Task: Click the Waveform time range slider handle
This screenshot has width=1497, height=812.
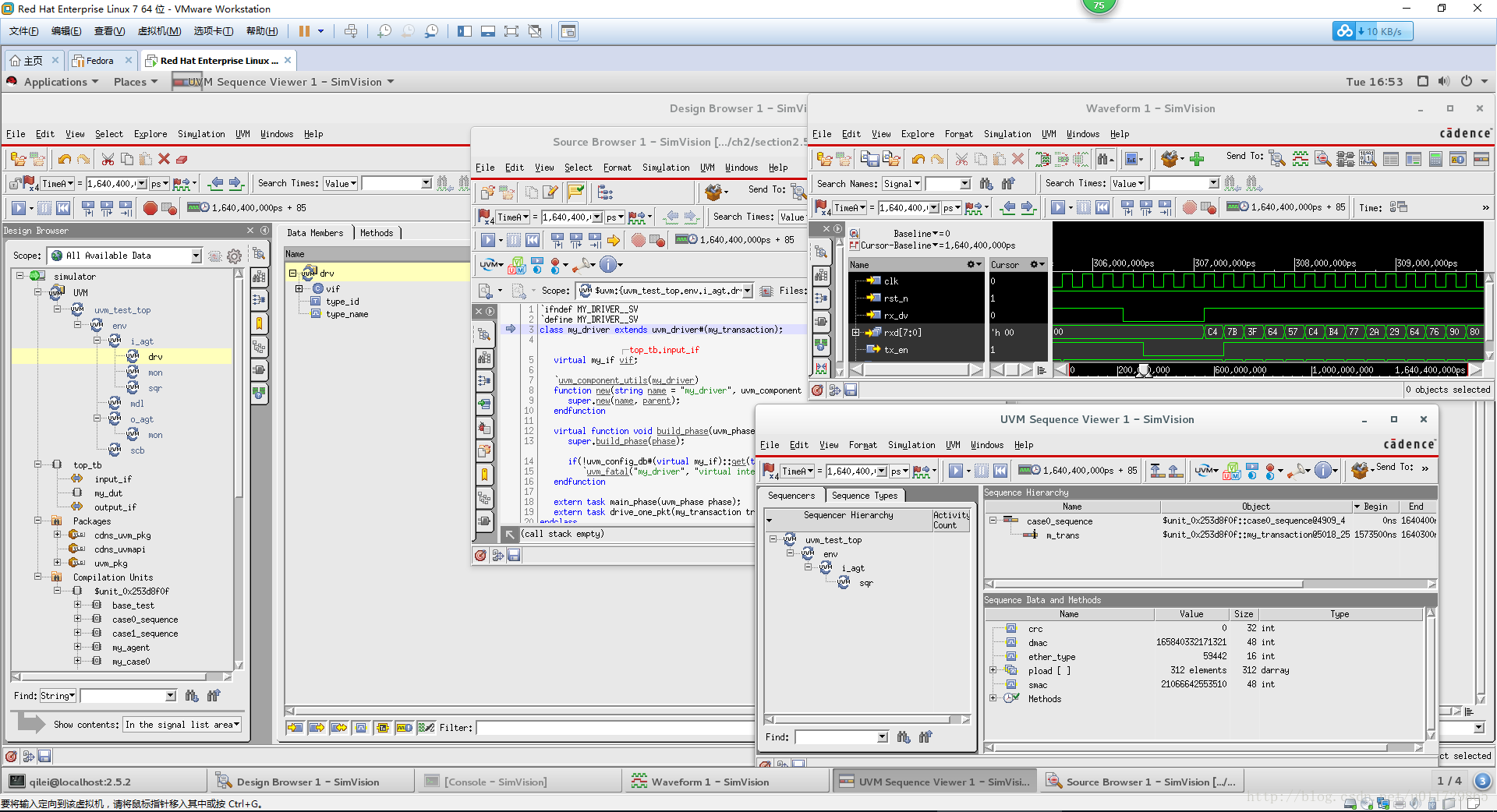Action: (x=1144, y=370)
